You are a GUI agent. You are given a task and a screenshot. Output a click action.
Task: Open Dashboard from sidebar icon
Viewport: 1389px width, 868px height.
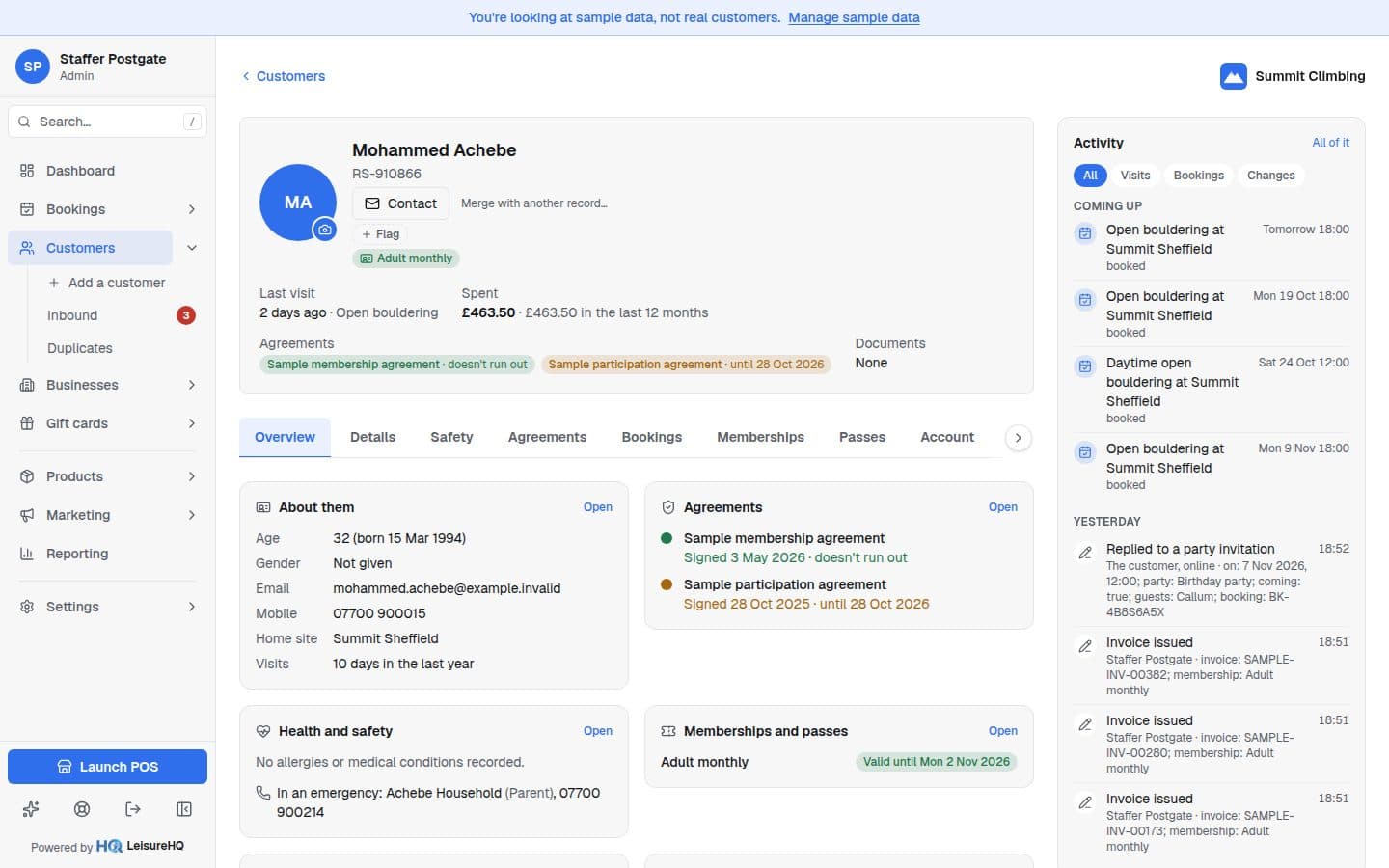pyautogui.click(x=27, y=171)
